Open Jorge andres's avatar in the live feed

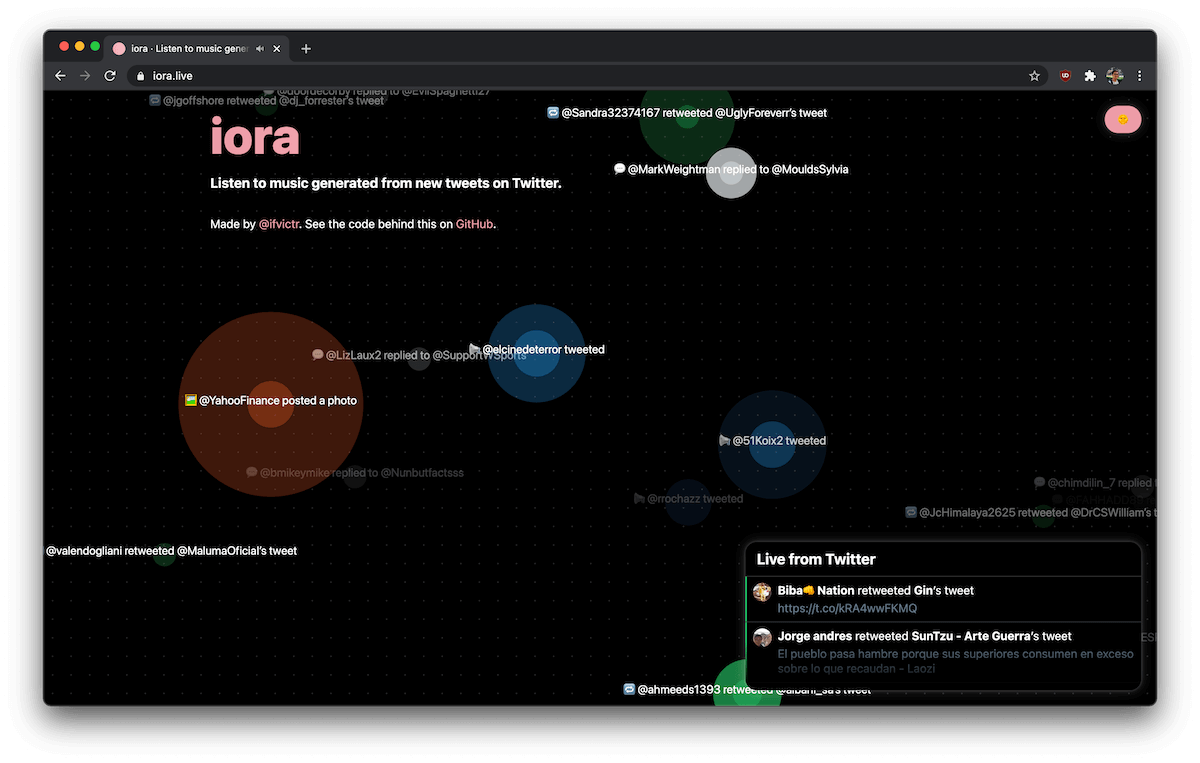click(x=762, y=637)
